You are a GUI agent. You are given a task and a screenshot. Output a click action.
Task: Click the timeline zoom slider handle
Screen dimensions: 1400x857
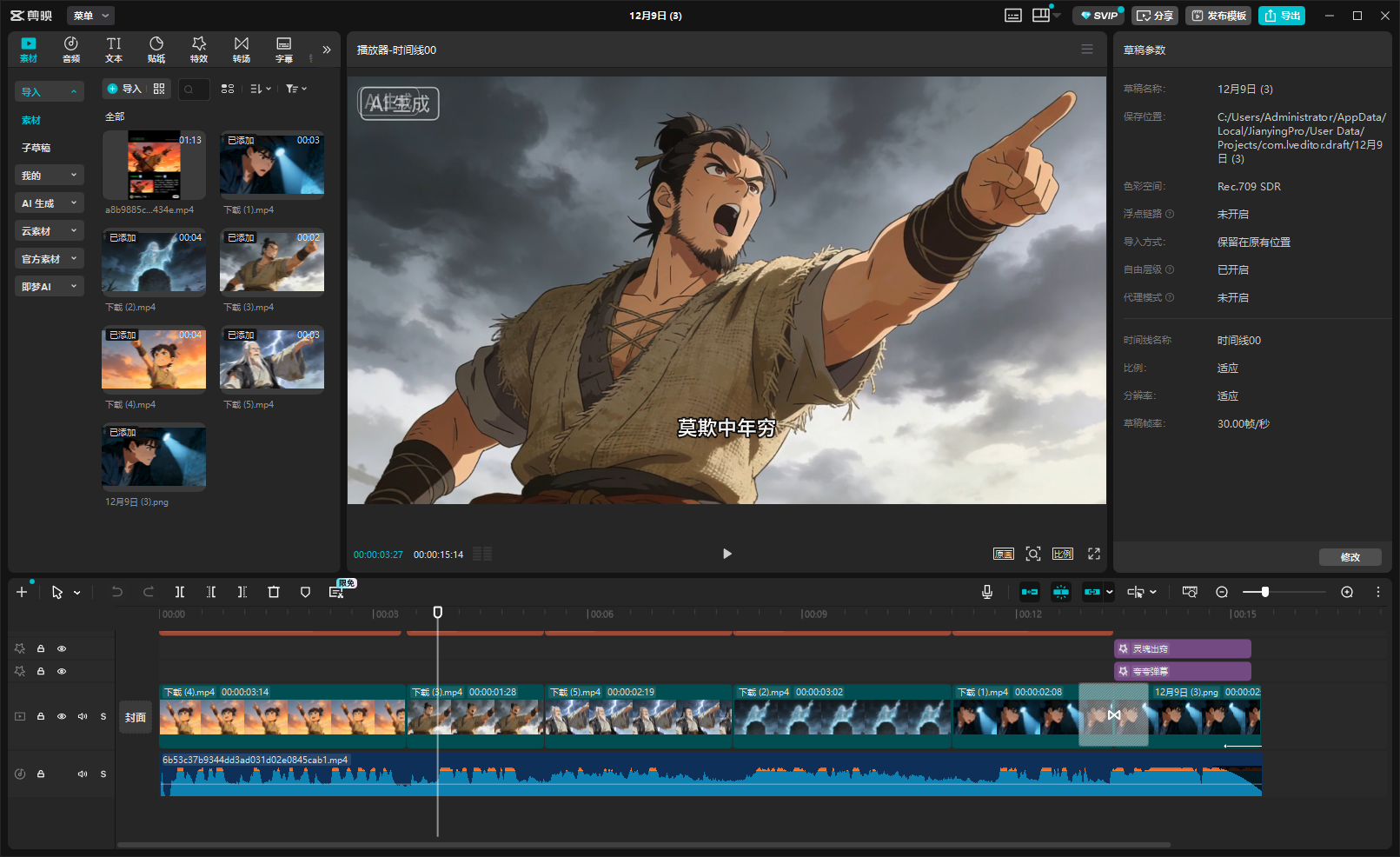click(1265, 592)
